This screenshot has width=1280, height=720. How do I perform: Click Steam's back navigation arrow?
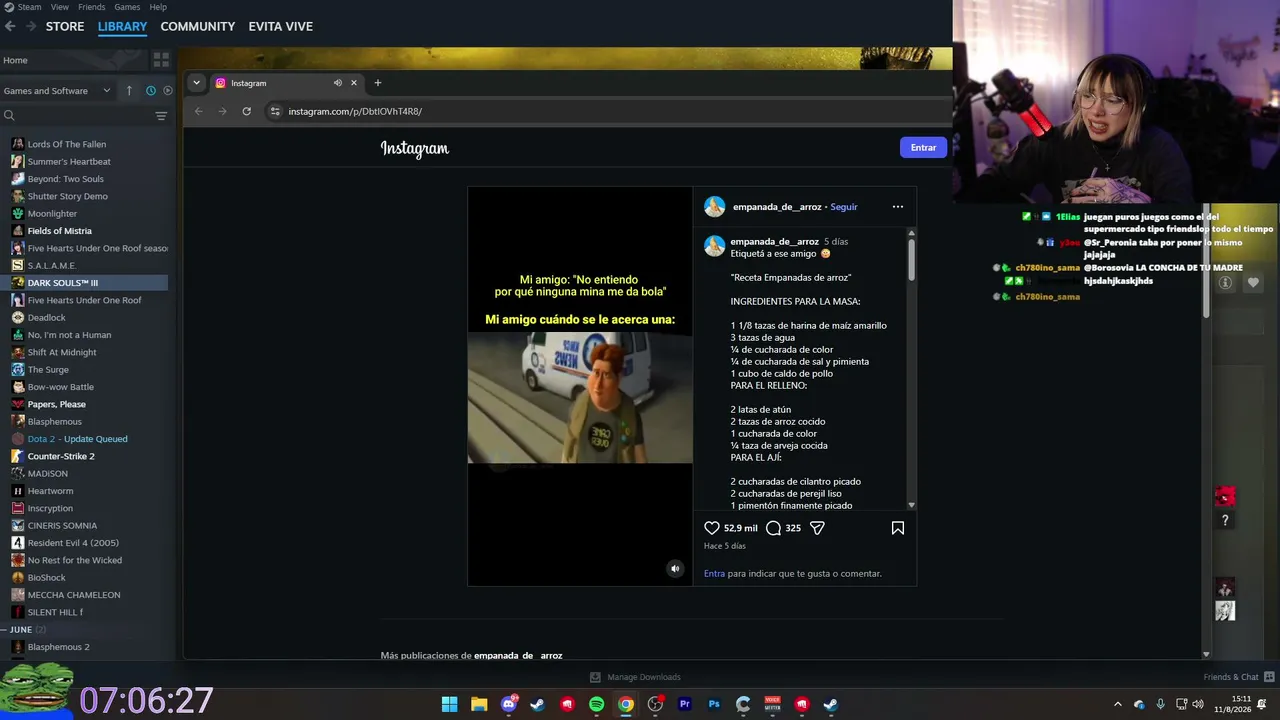[10, 26]
